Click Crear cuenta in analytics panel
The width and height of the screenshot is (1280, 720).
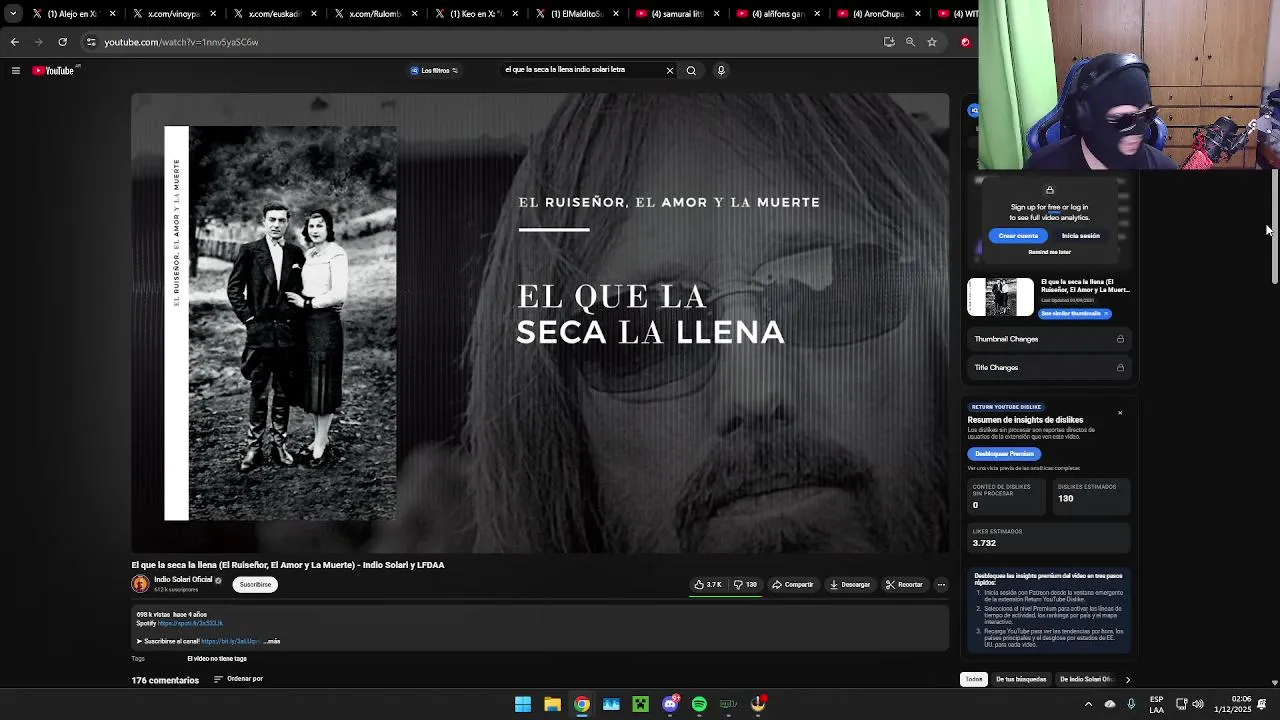tap(1018, 236)
